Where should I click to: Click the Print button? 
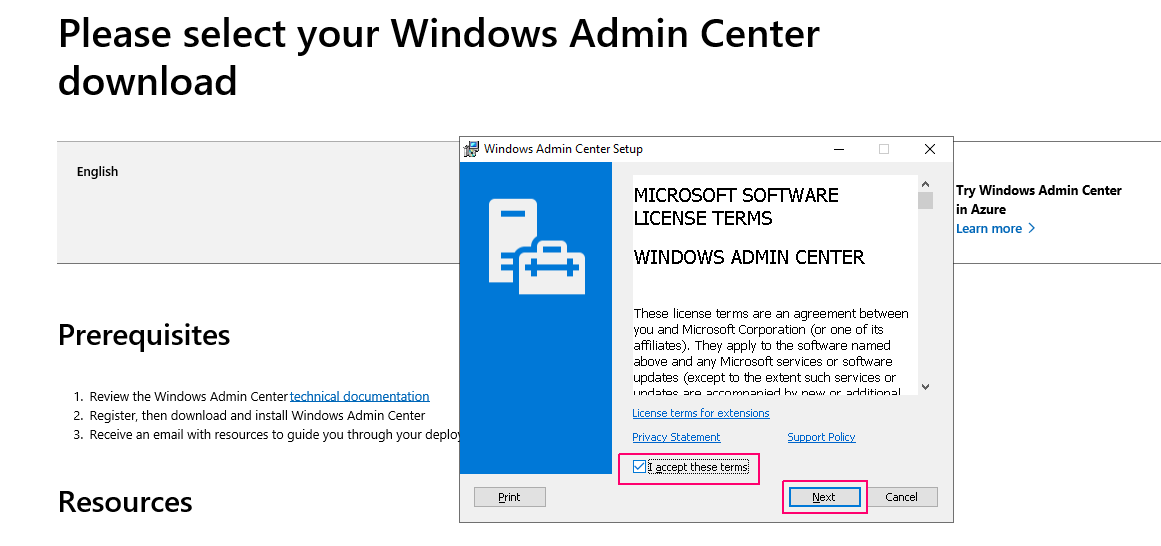coord(509,497)
